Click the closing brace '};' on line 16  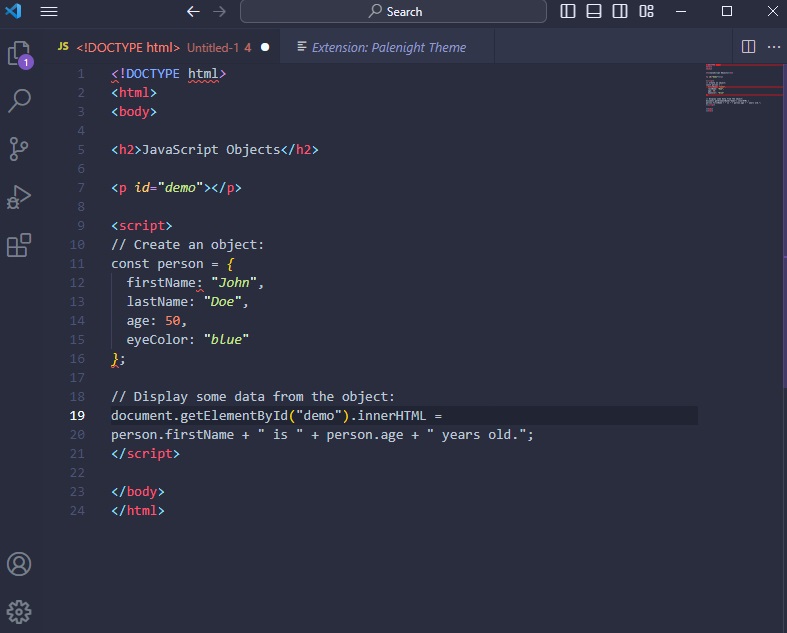(x=118, y=359)
